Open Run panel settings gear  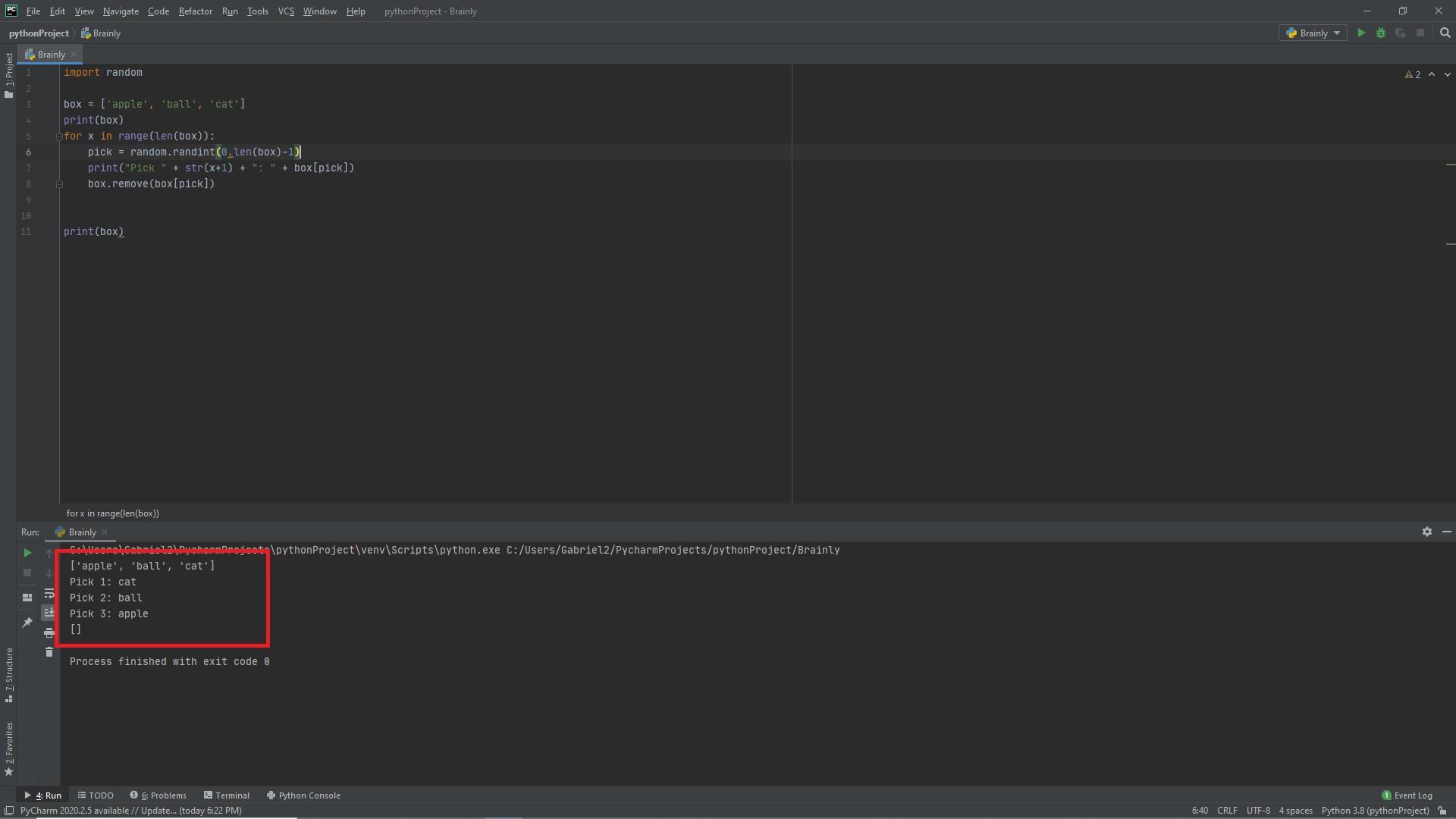point(1426,532)
